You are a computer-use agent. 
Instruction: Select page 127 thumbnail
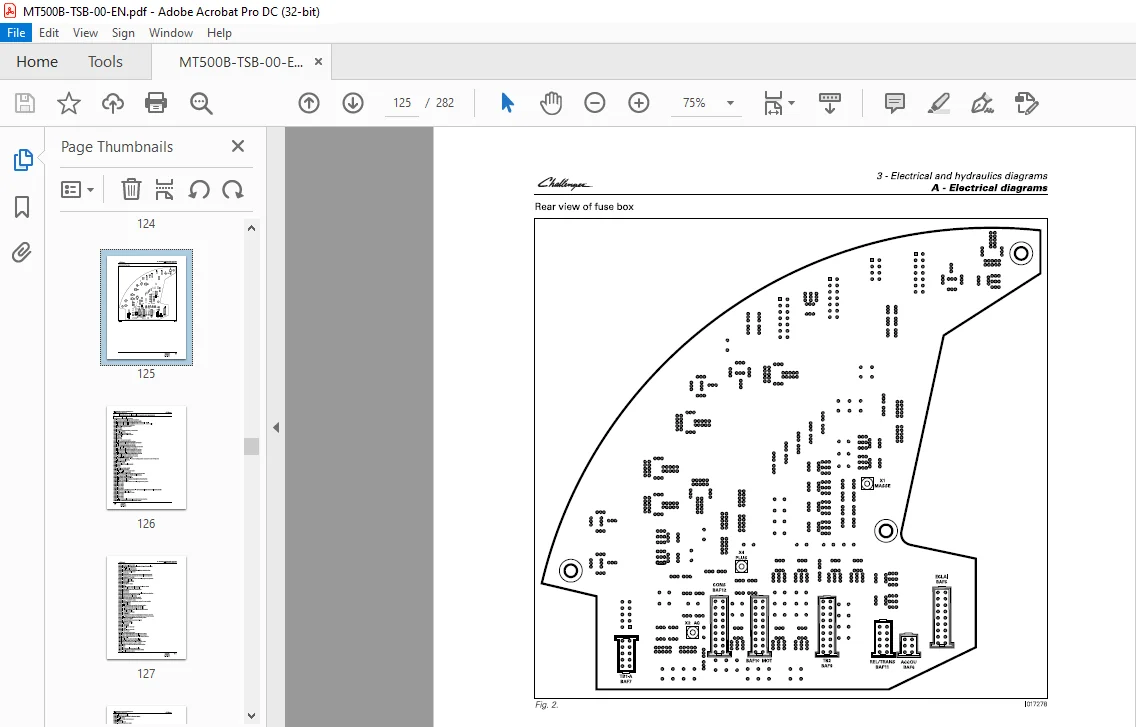click(146, 607)
